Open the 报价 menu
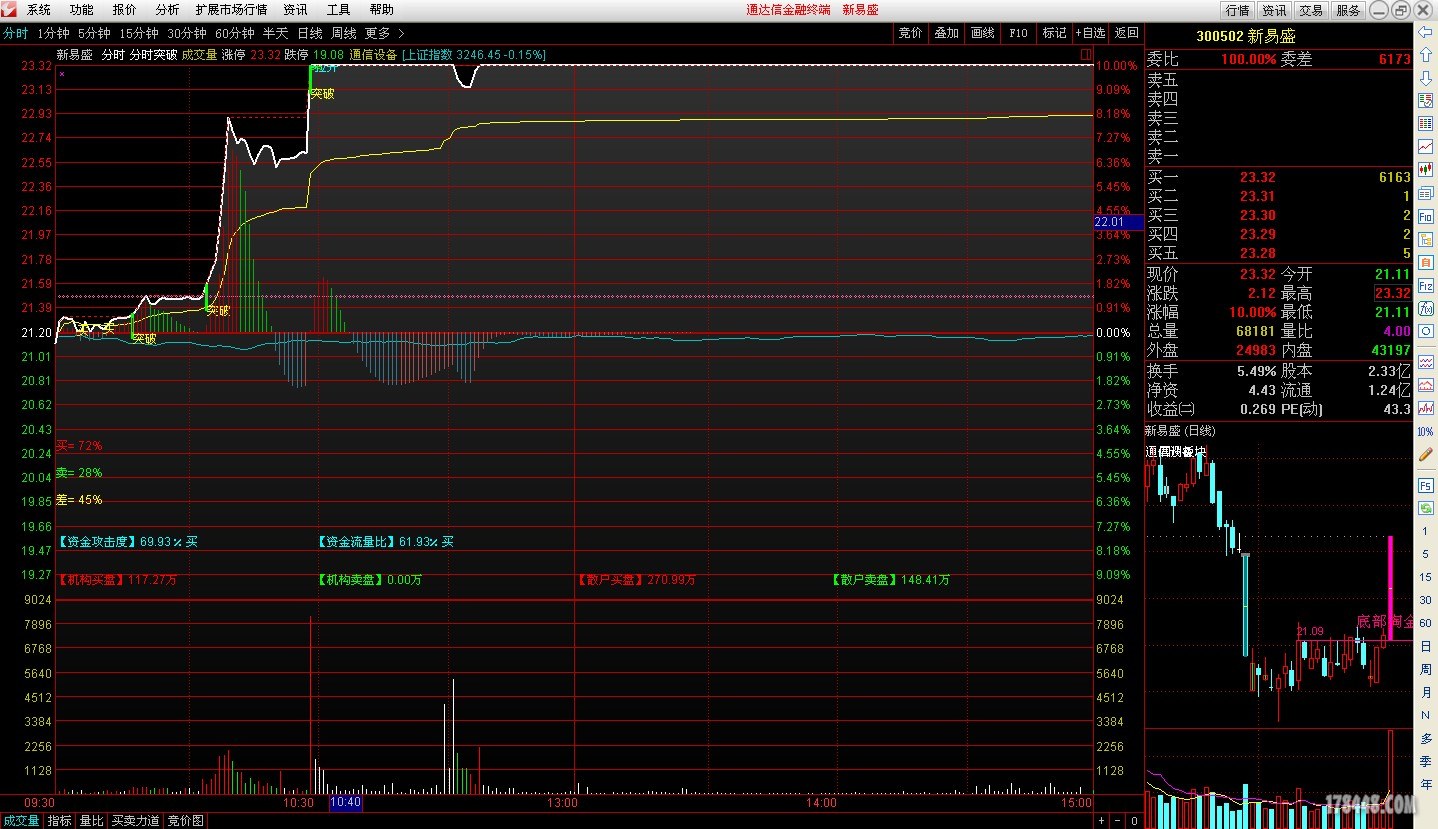The image size is (1438, 829). coord(125,10)
